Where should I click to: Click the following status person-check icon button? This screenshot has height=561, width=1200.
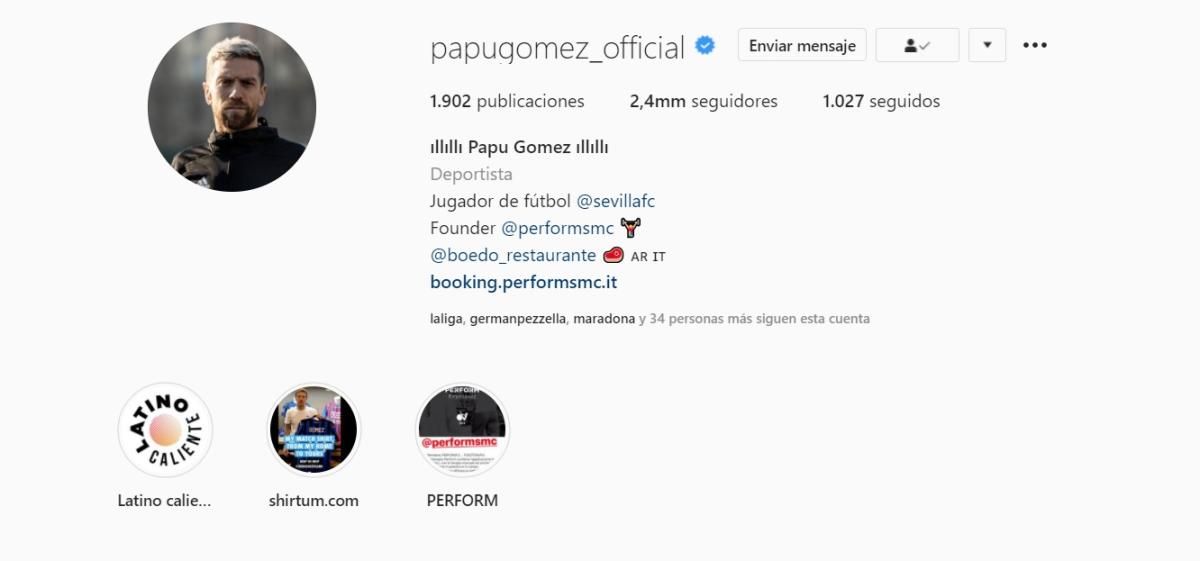click(x=917, y=45)
